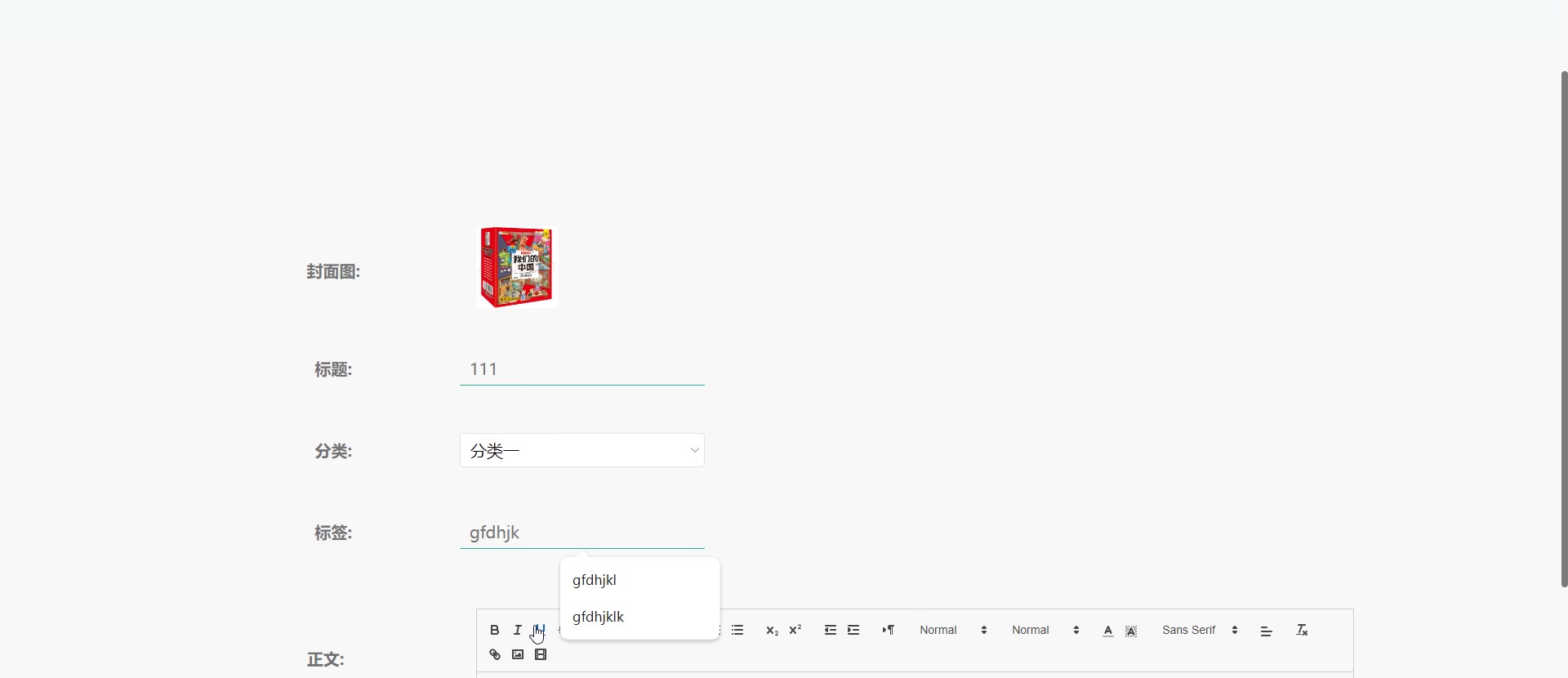Open the text color picker

coord(1108,631)
